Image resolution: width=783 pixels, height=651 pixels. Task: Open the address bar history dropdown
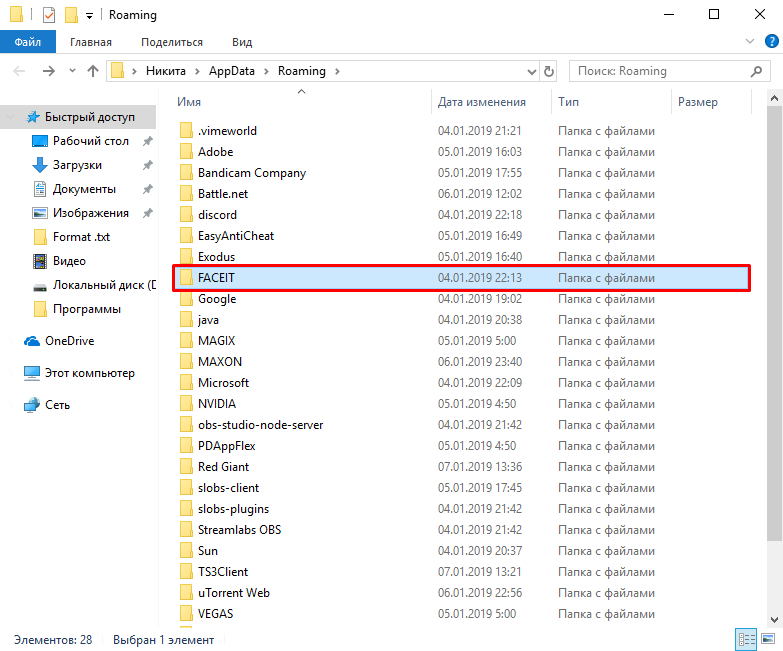[532, 71]
